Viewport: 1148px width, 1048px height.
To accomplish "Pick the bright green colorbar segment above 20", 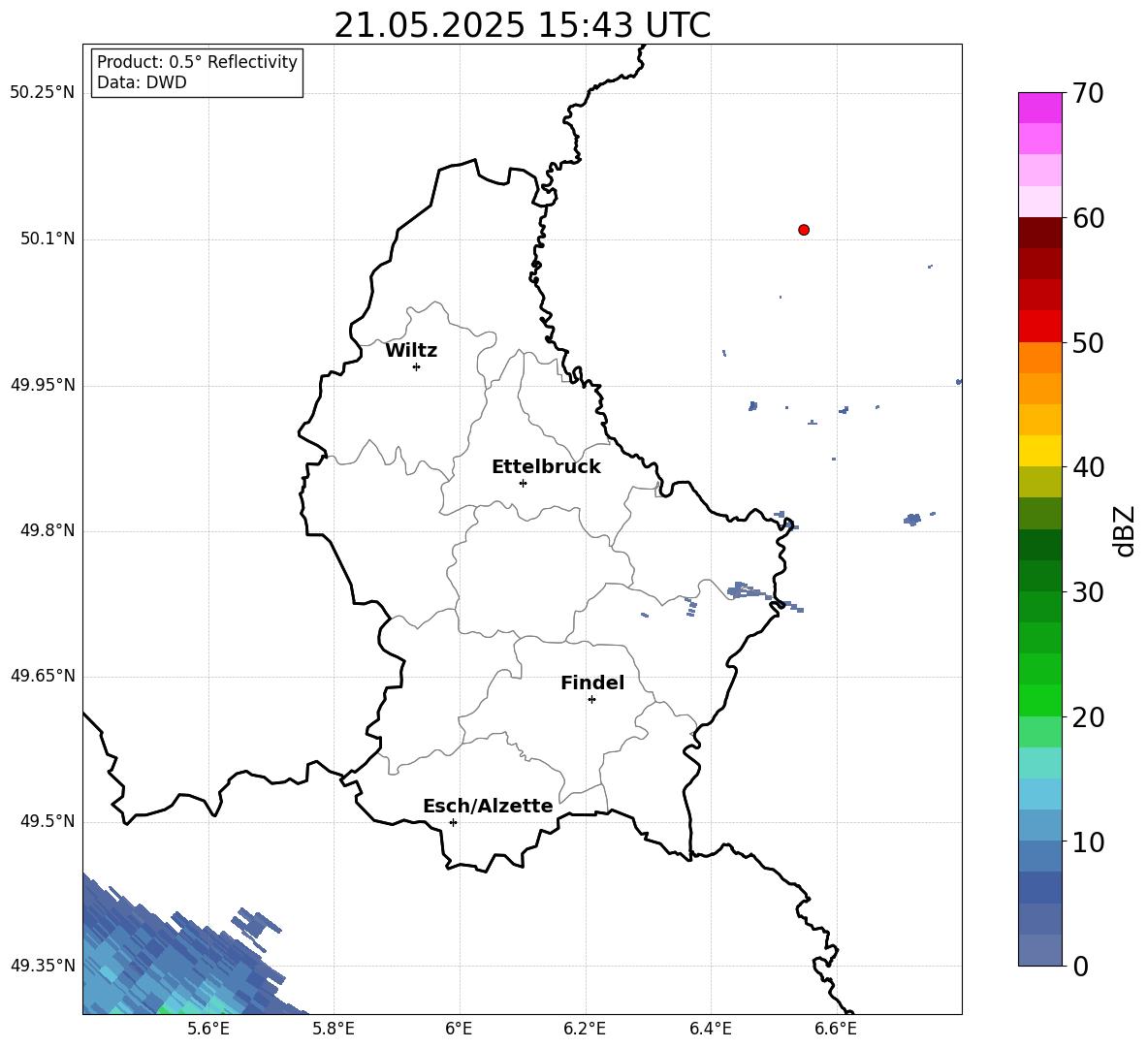I will pos(1039,700).
